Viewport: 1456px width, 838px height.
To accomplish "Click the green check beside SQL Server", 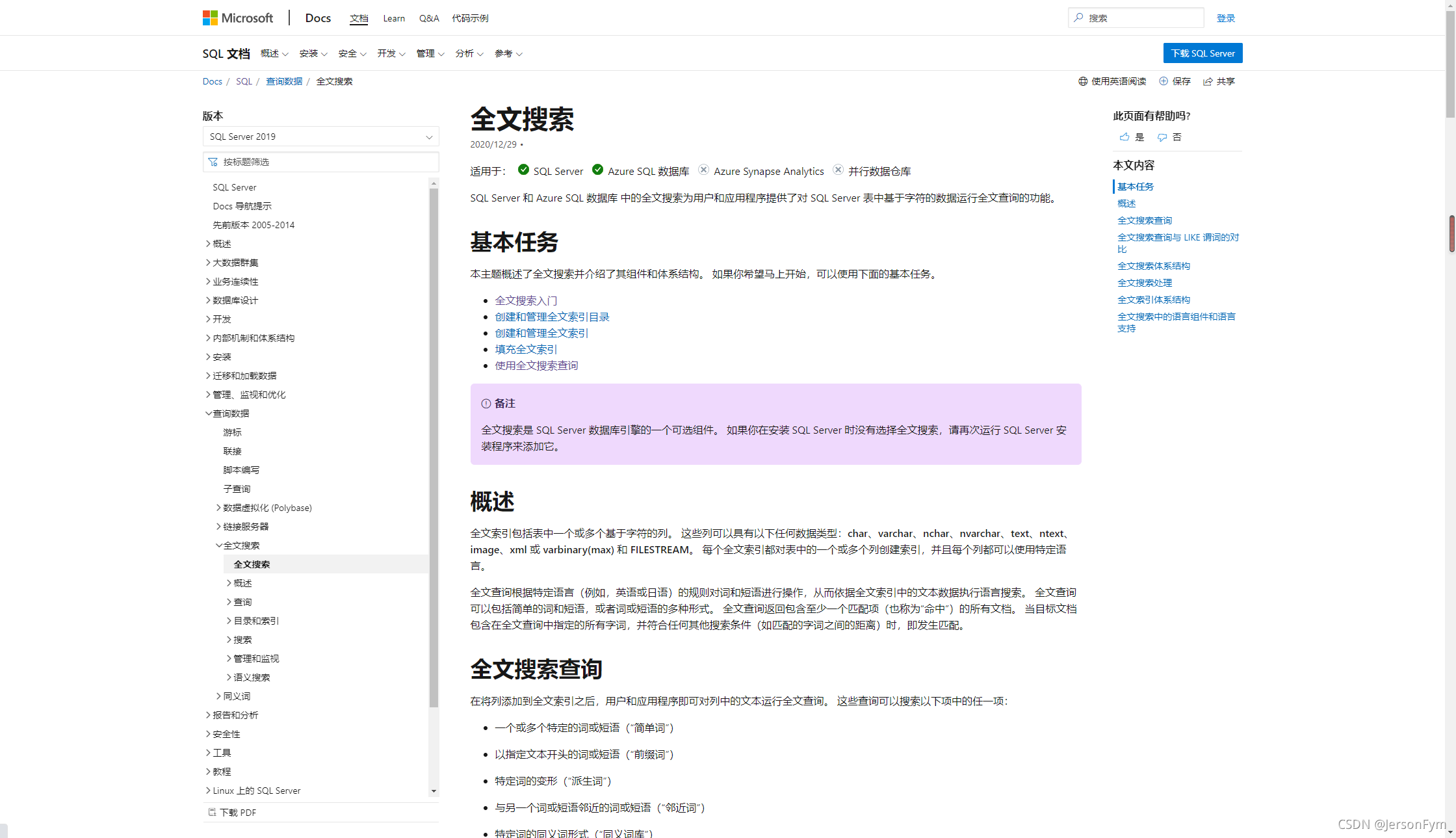I will [x=523, y=170].
